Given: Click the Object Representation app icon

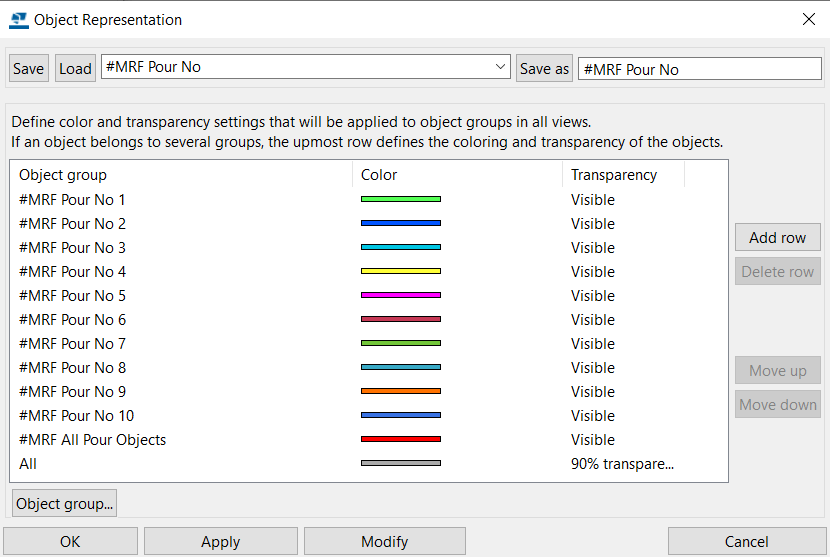Looking at the screenshot, I should tap(19, 20).
